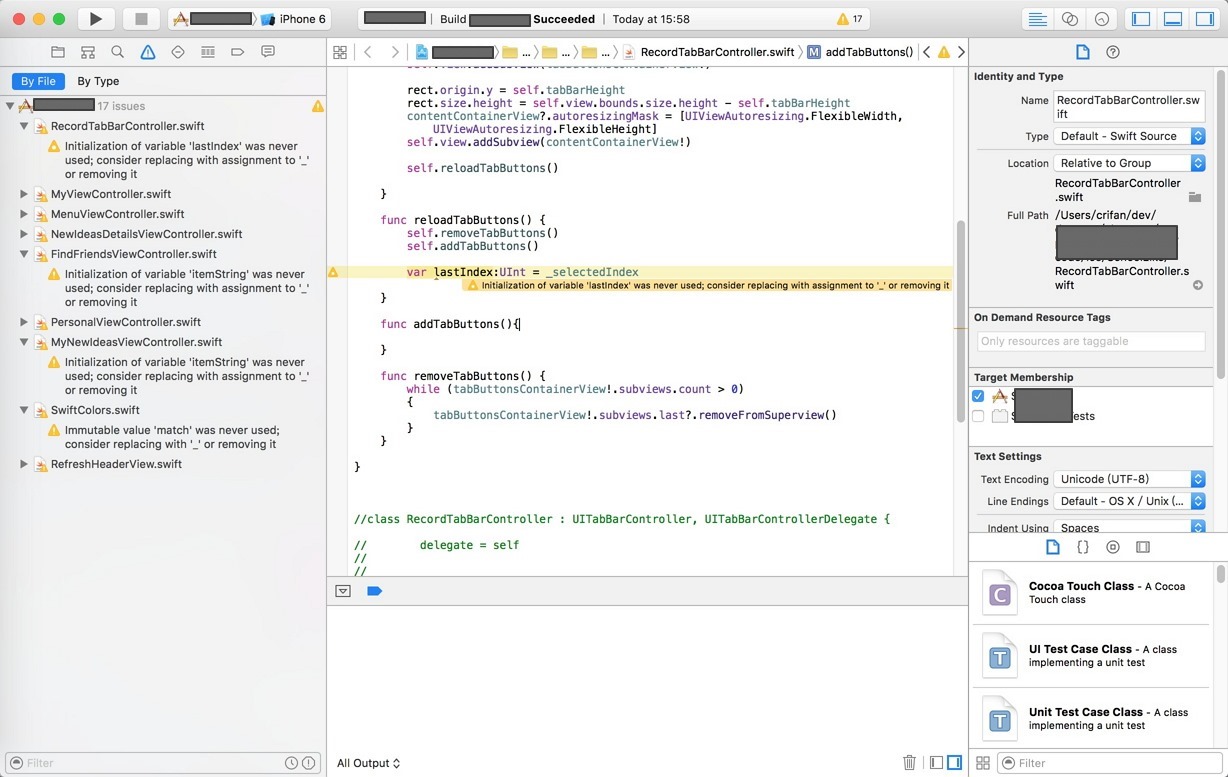
Task: Open the All Output filter dropdown
Action: [x=368, y=763]
